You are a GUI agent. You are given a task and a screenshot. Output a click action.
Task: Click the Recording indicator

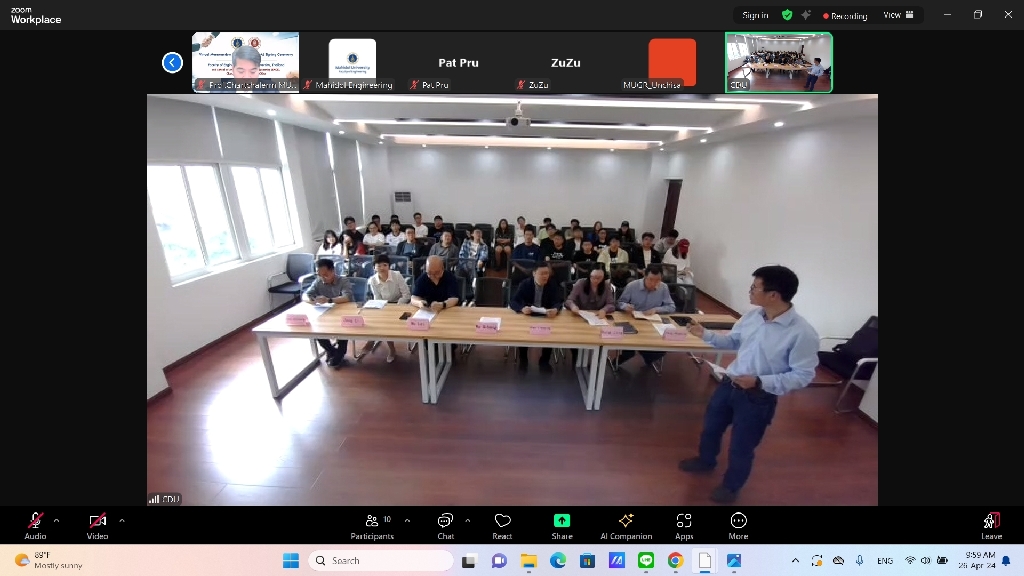[845, 16]
